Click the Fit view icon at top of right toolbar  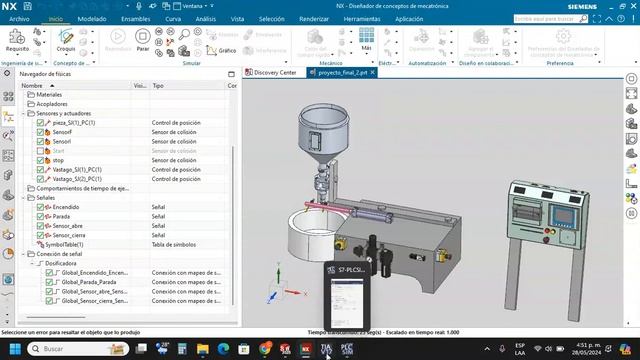631,93
